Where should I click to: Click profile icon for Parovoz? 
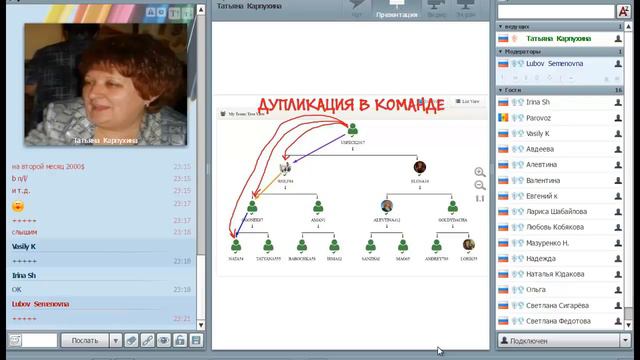(x=618, y=118)
